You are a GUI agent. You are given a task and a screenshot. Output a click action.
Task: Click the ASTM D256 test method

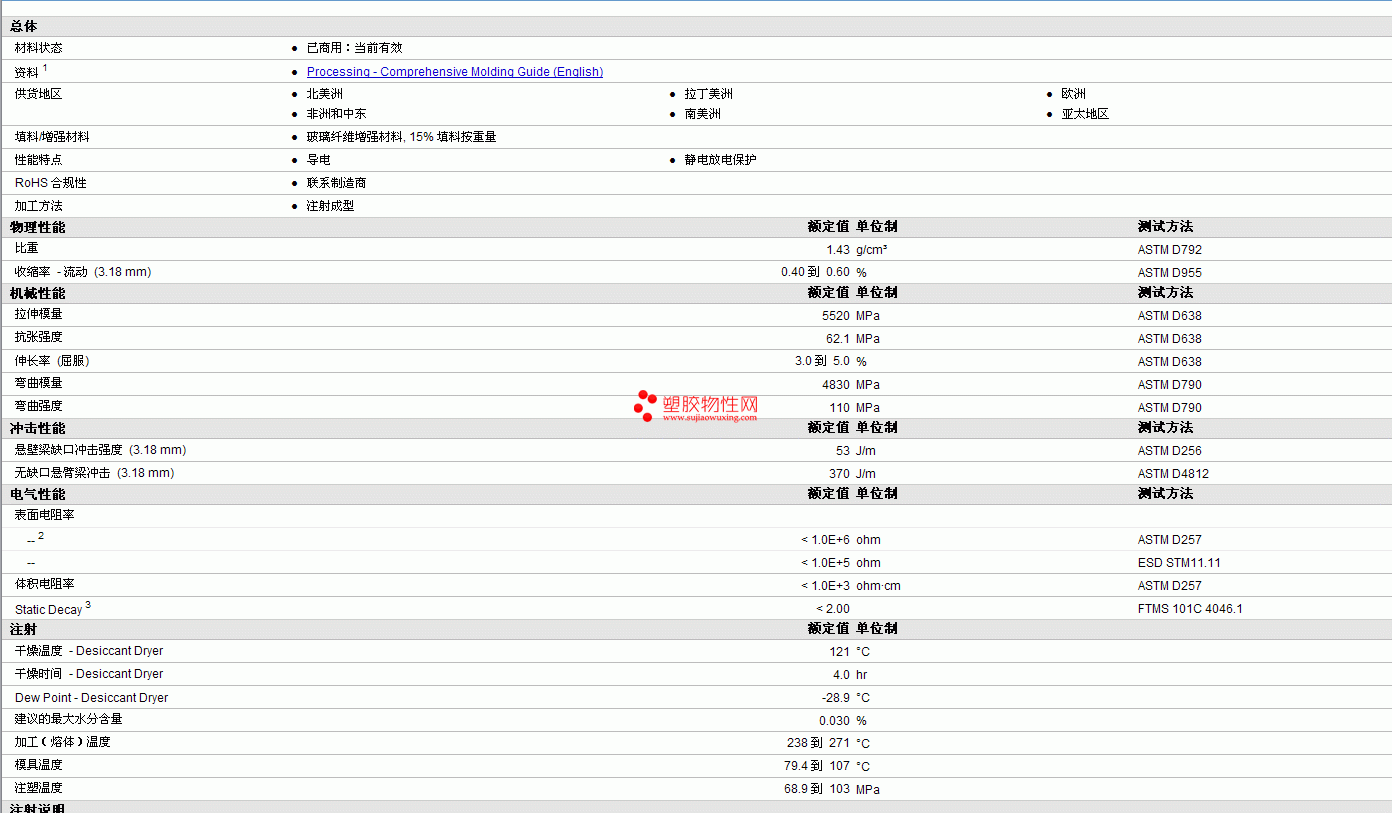1170,451
